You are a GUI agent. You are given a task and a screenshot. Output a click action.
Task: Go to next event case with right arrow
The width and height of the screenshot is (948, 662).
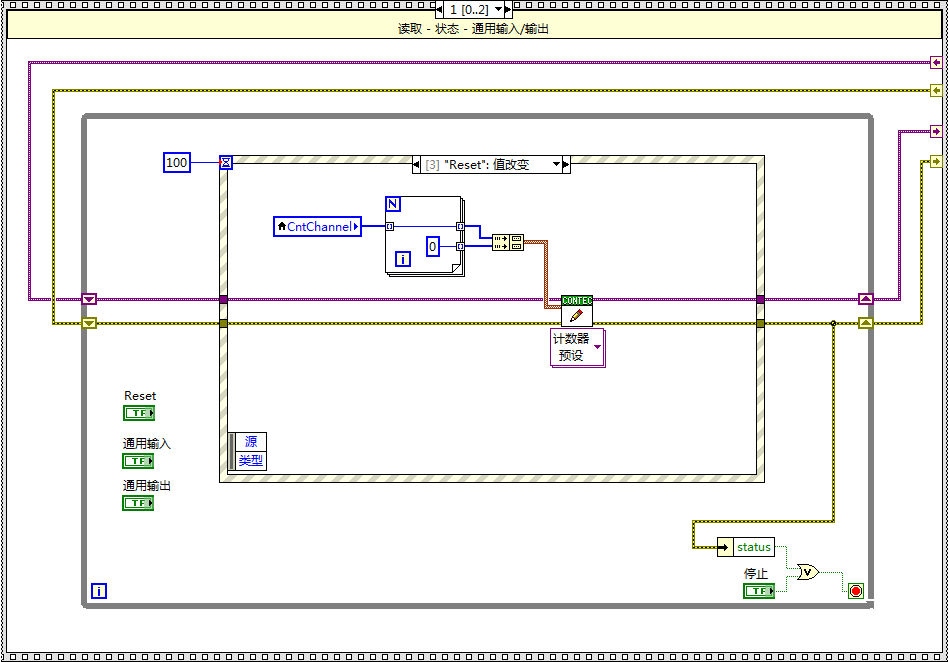(566, 164)
